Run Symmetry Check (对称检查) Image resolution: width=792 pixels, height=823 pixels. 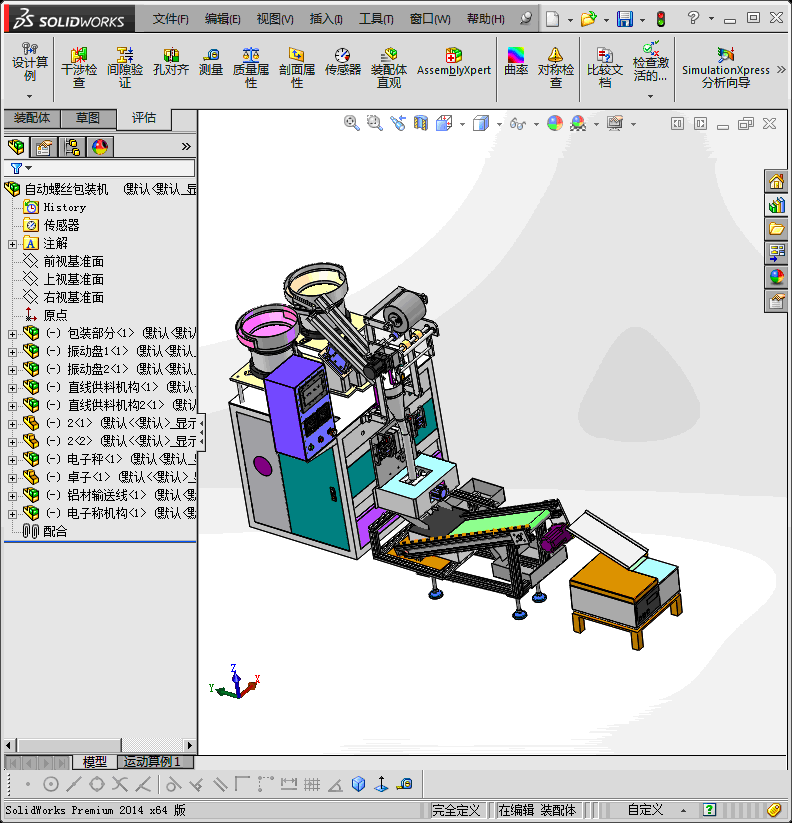tap(556, 68)
